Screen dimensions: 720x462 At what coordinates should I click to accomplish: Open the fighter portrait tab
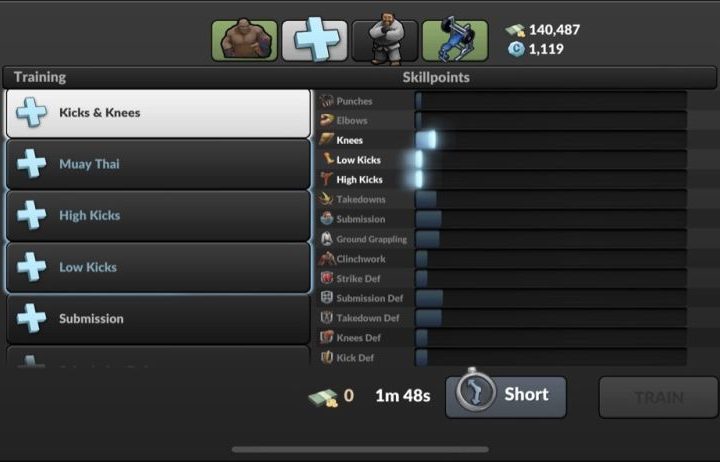pos(244,40)
